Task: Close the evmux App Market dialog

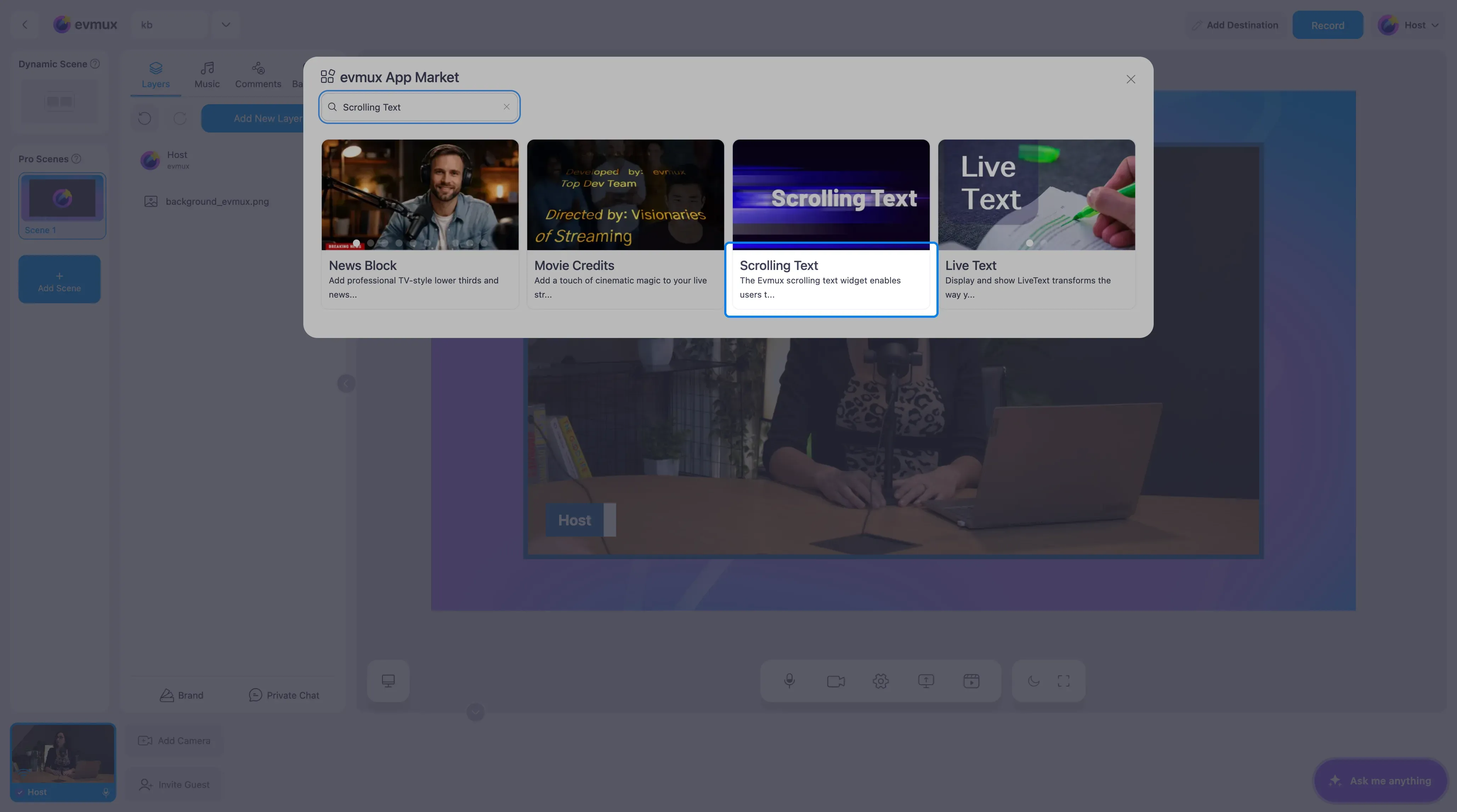Action: tap(1130, 79)
